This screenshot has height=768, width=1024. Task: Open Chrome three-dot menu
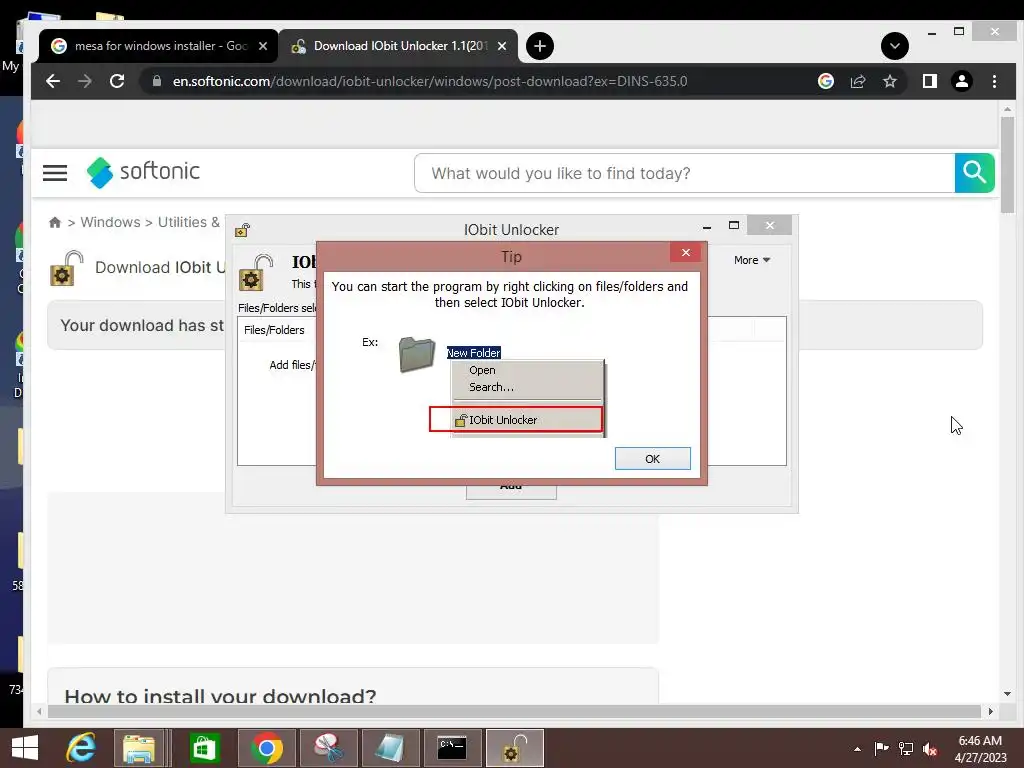(994, 81)
